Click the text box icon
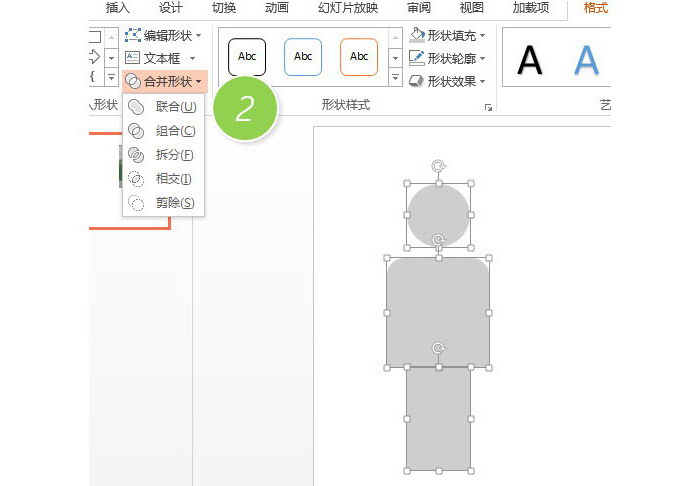The image size is (700, 486). point(133,58)
